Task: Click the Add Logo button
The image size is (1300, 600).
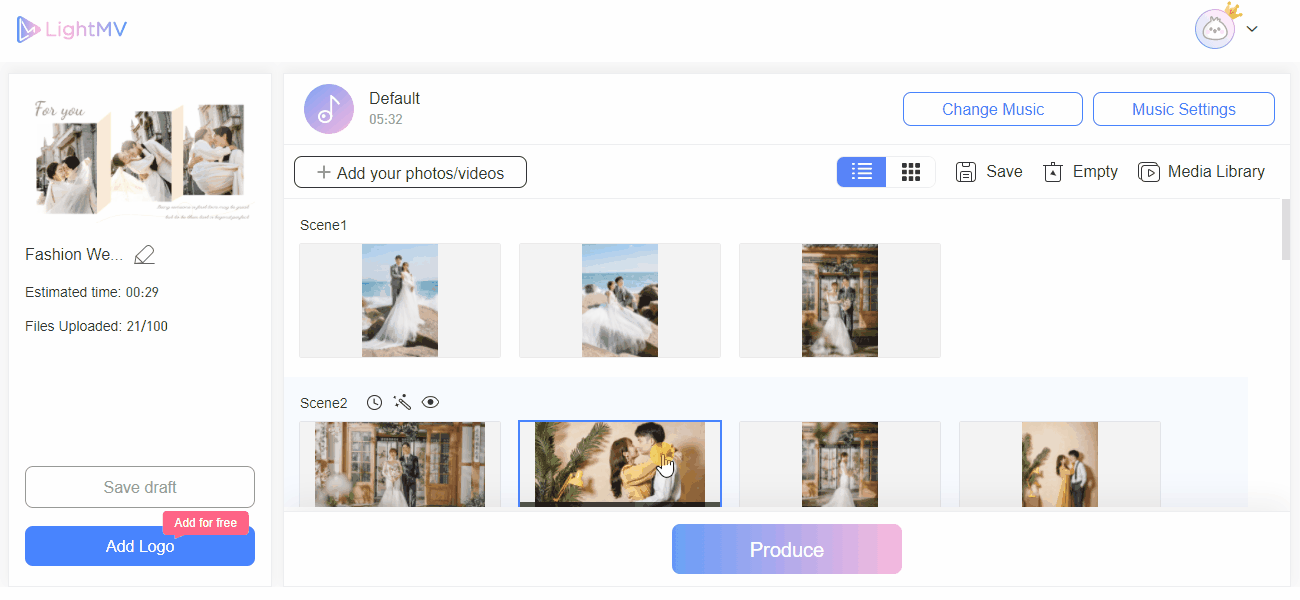Action: 139,546
